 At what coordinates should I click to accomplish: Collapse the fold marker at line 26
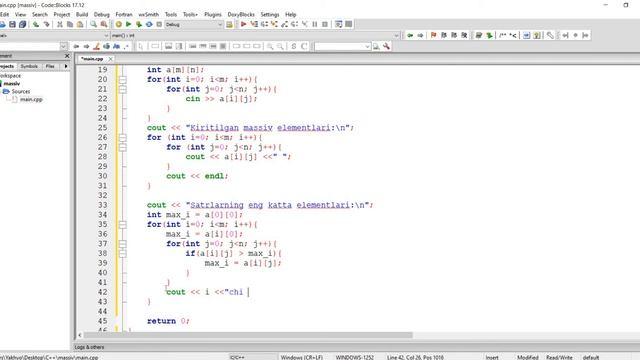click(122, 138)
